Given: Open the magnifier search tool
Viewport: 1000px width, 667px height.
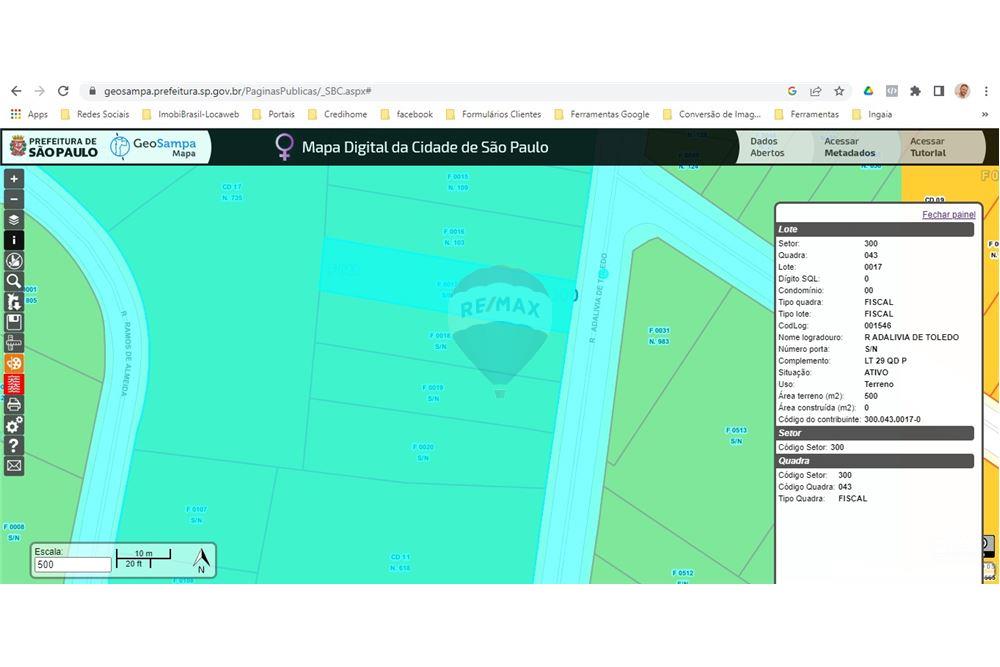Looking at the screenshot, I should click(x=14, y=281).
